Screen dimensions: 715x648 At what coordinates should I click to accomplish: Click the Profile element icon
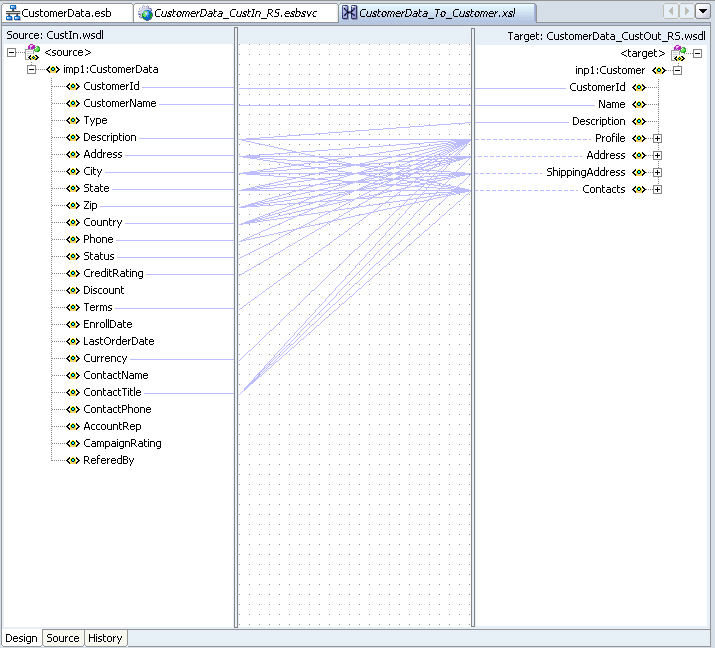point(639,139)
